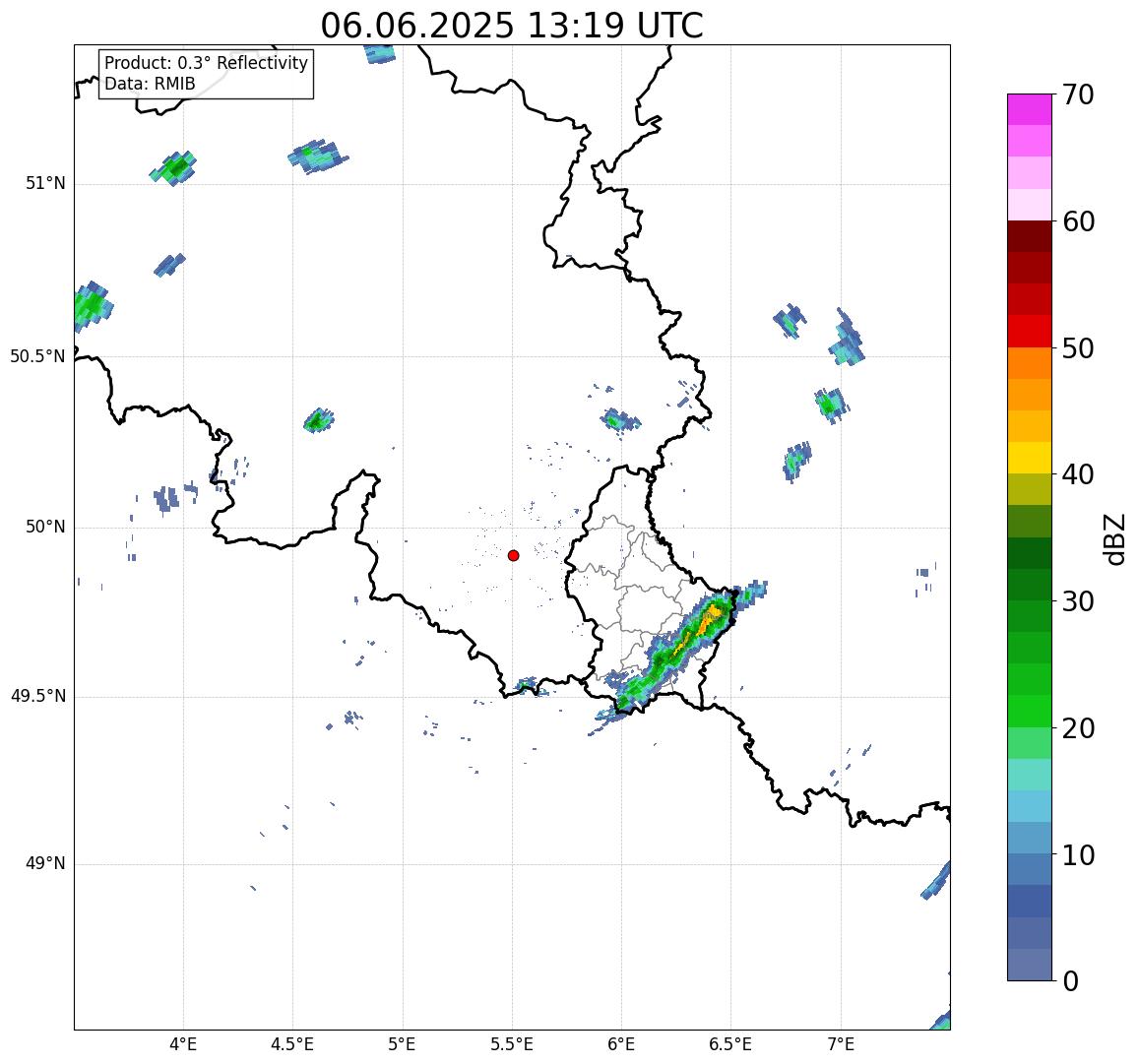The width and height of the screenshot is (1139, 1064).
Task: Click the colorbar tick value 60
Action: click(x=1078, y=221)
